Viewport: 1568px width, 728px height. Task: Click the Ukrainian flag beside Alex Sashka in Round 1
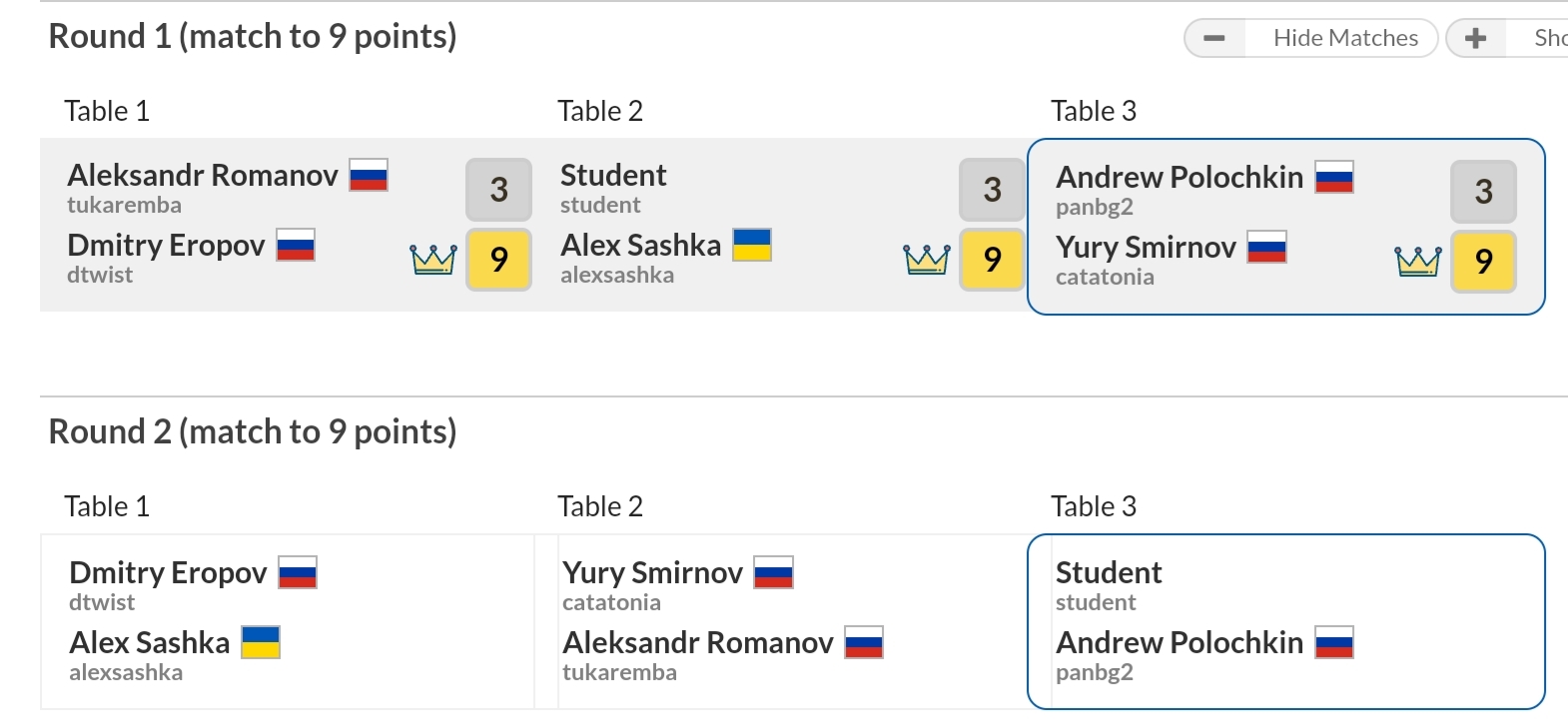click(x=752, y=245)
